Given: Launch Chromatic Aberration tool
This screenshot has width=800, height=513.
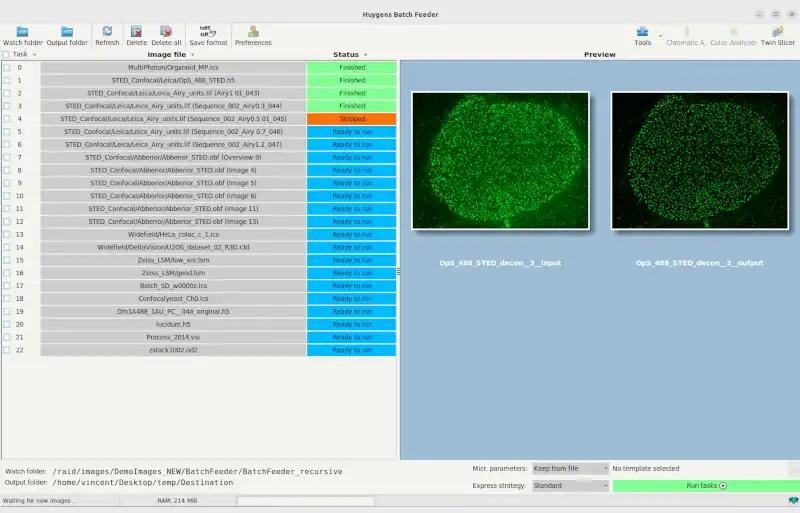Looking at the screenshot, I should pyautogui.click(x=685, y=36).
